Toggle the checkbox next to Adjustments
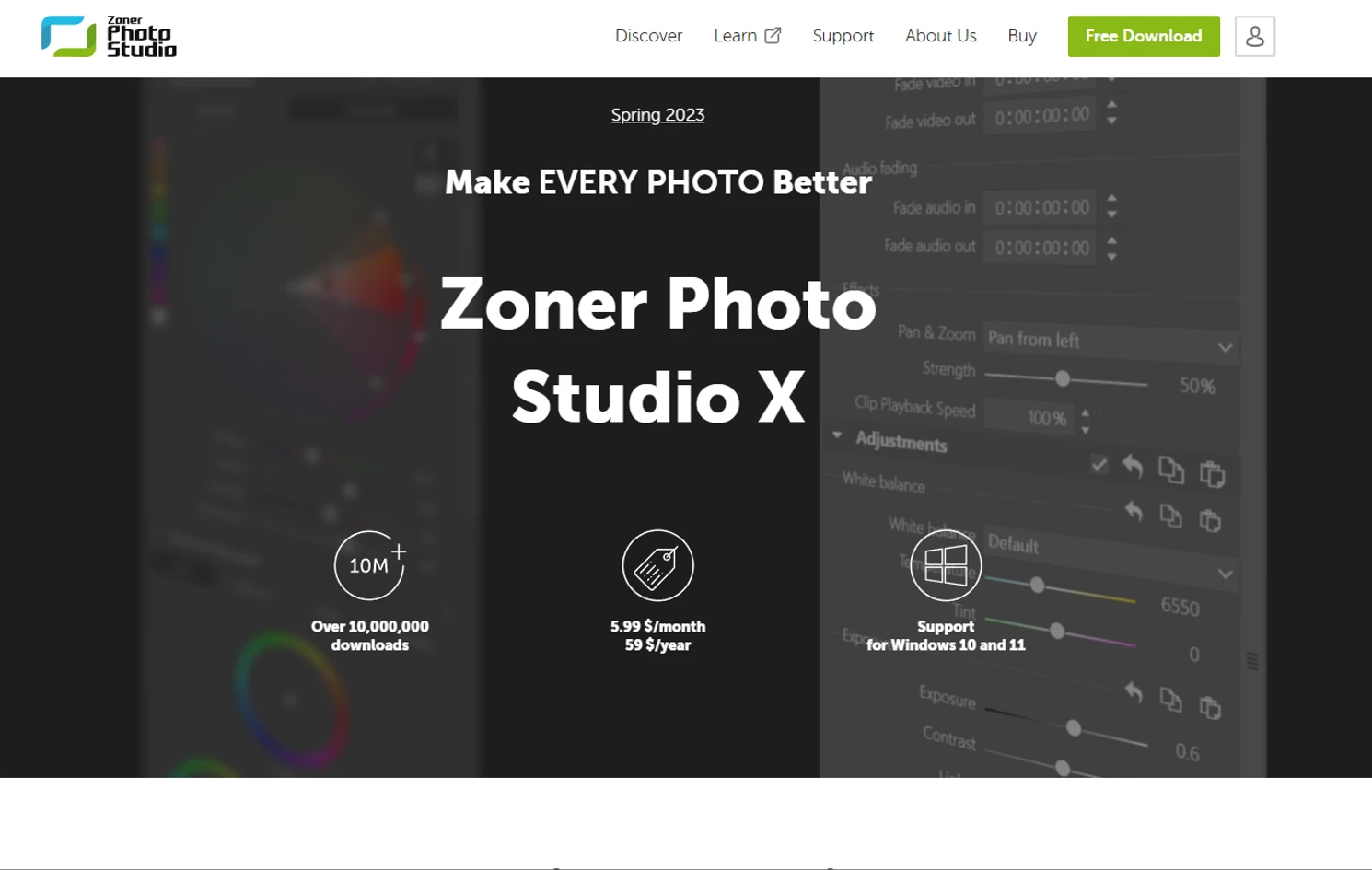Viewport: 1372px width, 870px height. coord(1098,465)
